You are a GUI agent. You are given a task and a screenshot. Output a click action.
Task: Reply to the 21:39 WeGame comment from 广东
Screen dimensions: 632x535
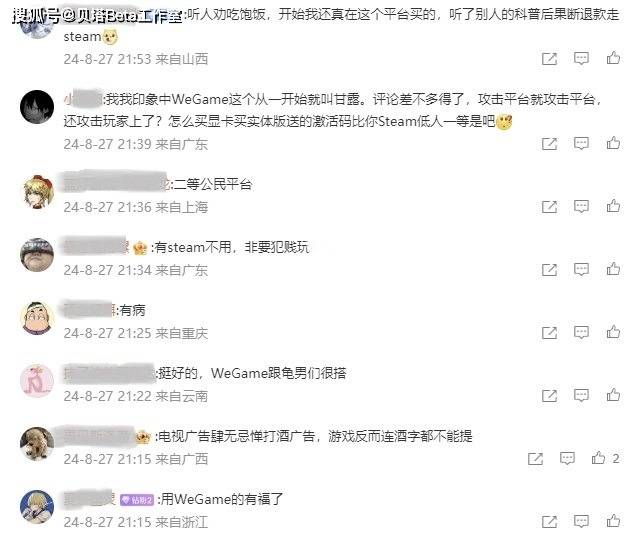(x=581, y=144)
